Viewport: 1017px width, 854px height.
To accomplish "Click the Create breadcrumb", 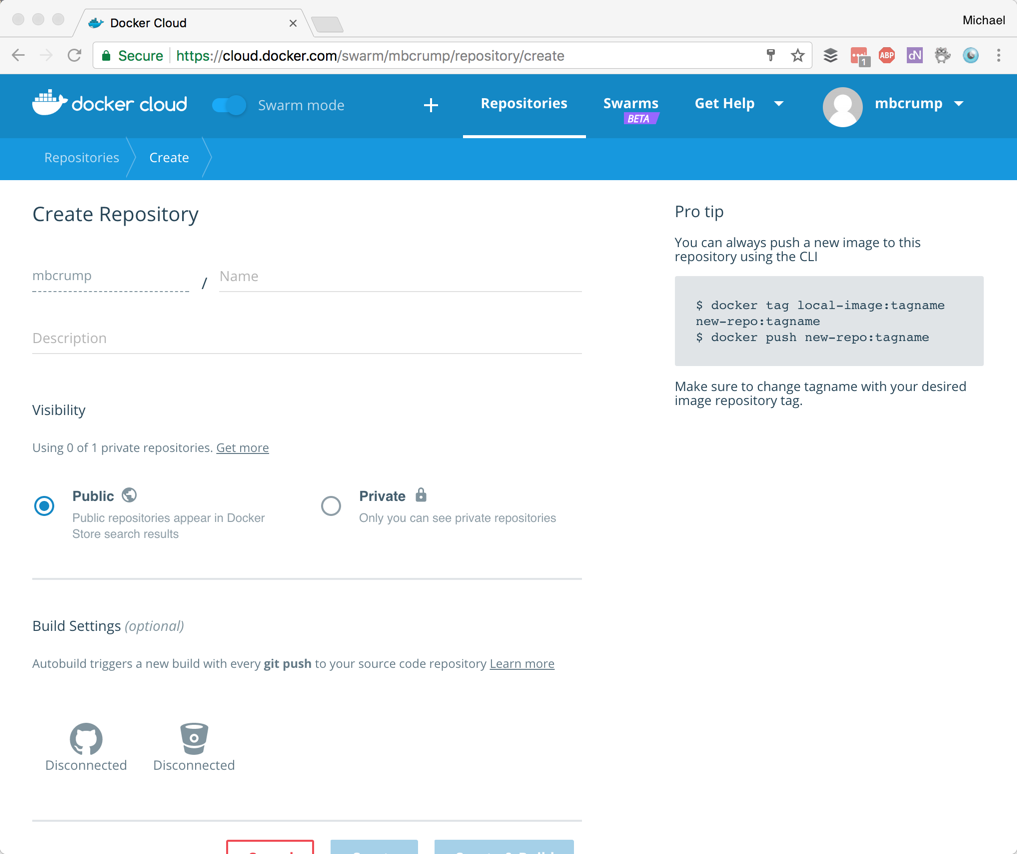I will [x=169, y=158].
